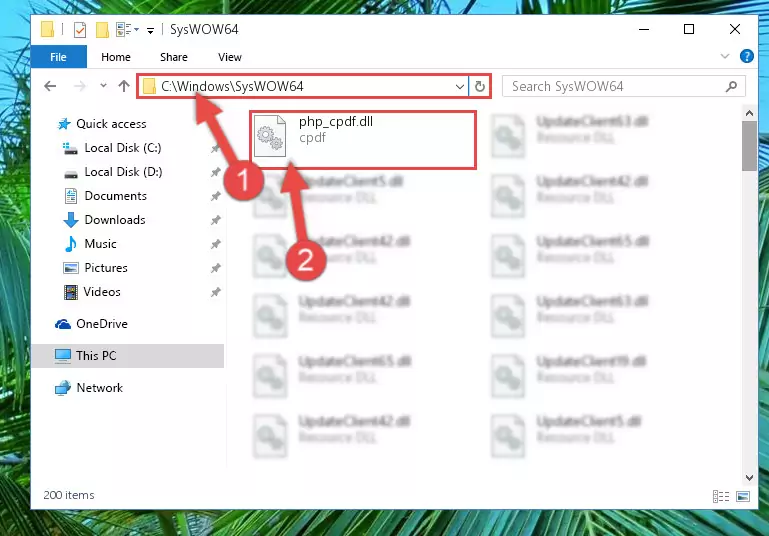The height and width of the screenshot is (536, 769).
Task: Select This PC in navigation pane
Action: coord(128,356)
